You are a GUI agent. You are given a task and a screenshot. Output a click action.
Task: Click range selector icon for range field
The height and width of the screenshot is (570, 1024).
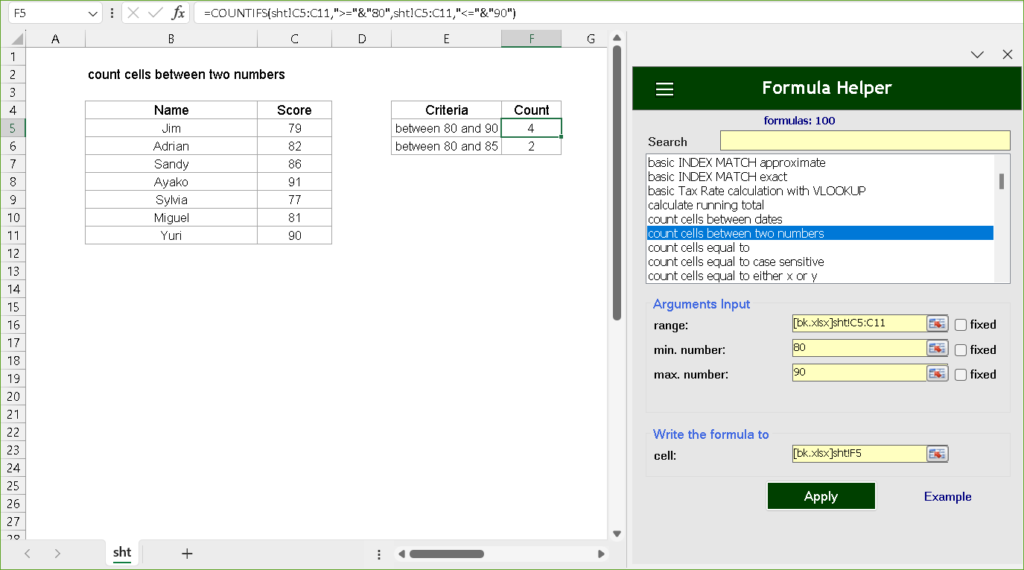point(937,324)
